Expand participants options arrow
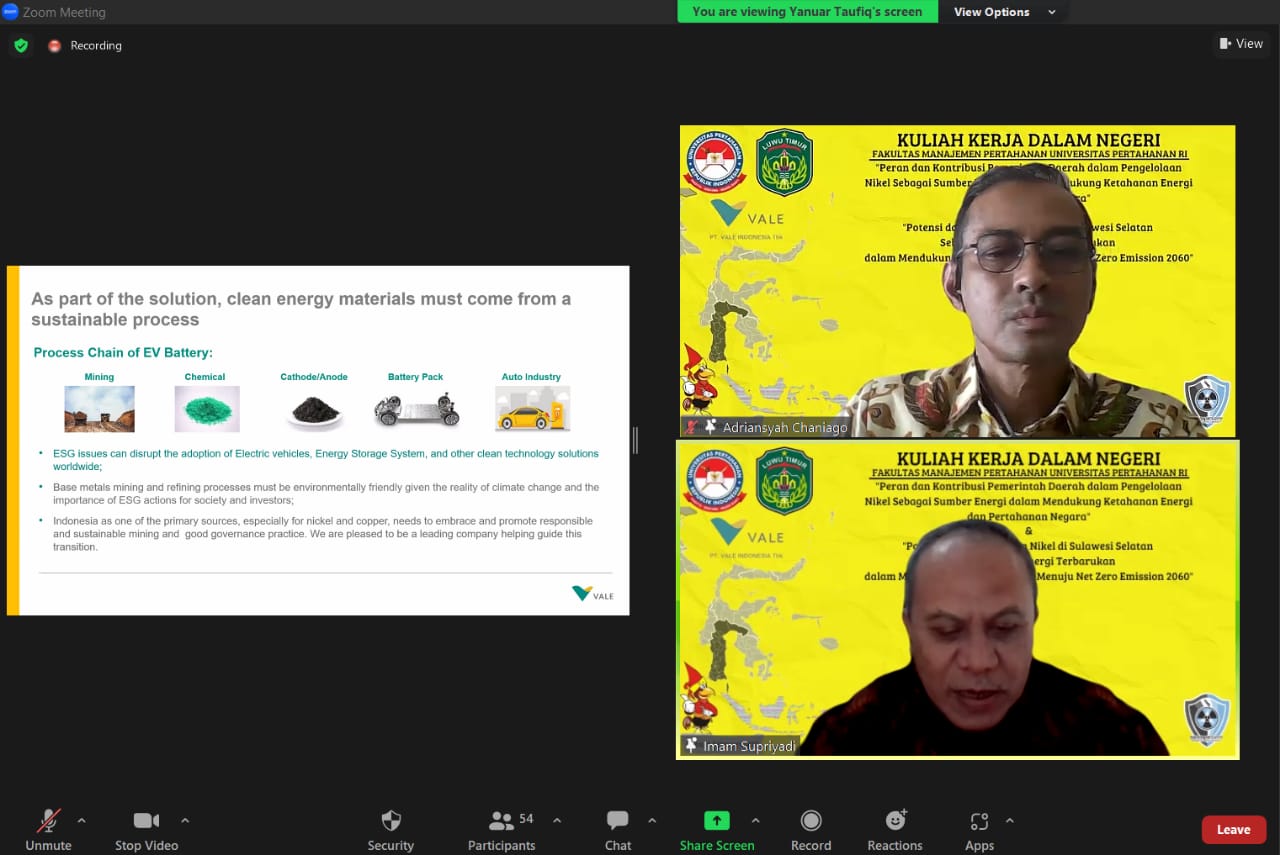 [x=557, y=821]
